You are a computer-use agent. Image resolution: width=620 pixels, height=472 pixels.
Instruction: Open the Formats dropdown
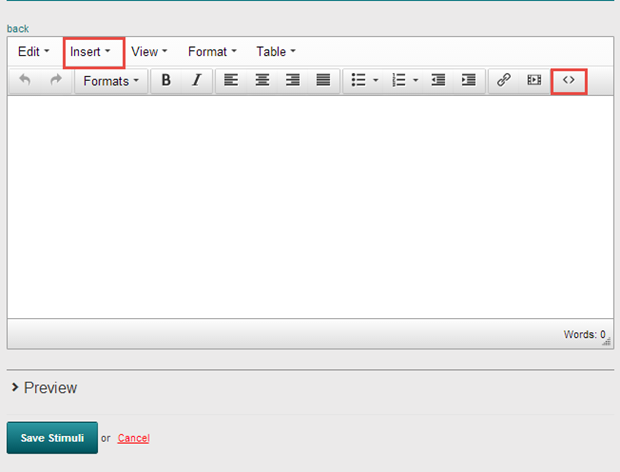pyautogui.click(x=111, y=81)
